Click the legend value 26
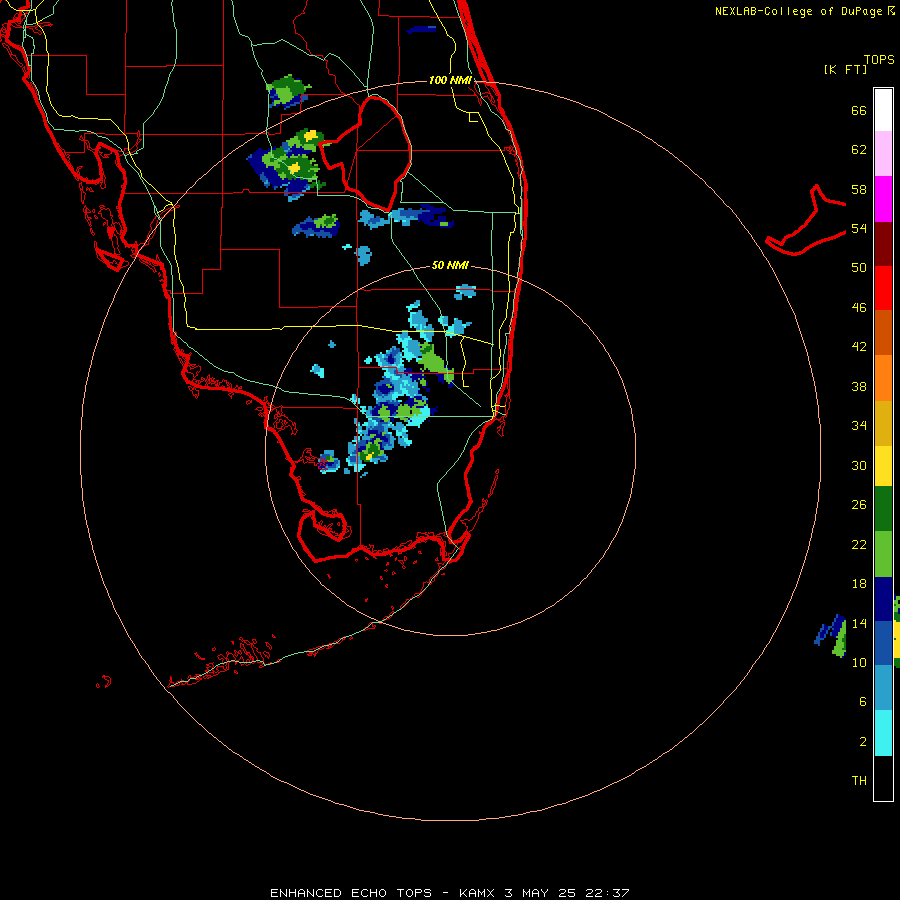This screenshot has width=900, height=900. coord(859,505)
